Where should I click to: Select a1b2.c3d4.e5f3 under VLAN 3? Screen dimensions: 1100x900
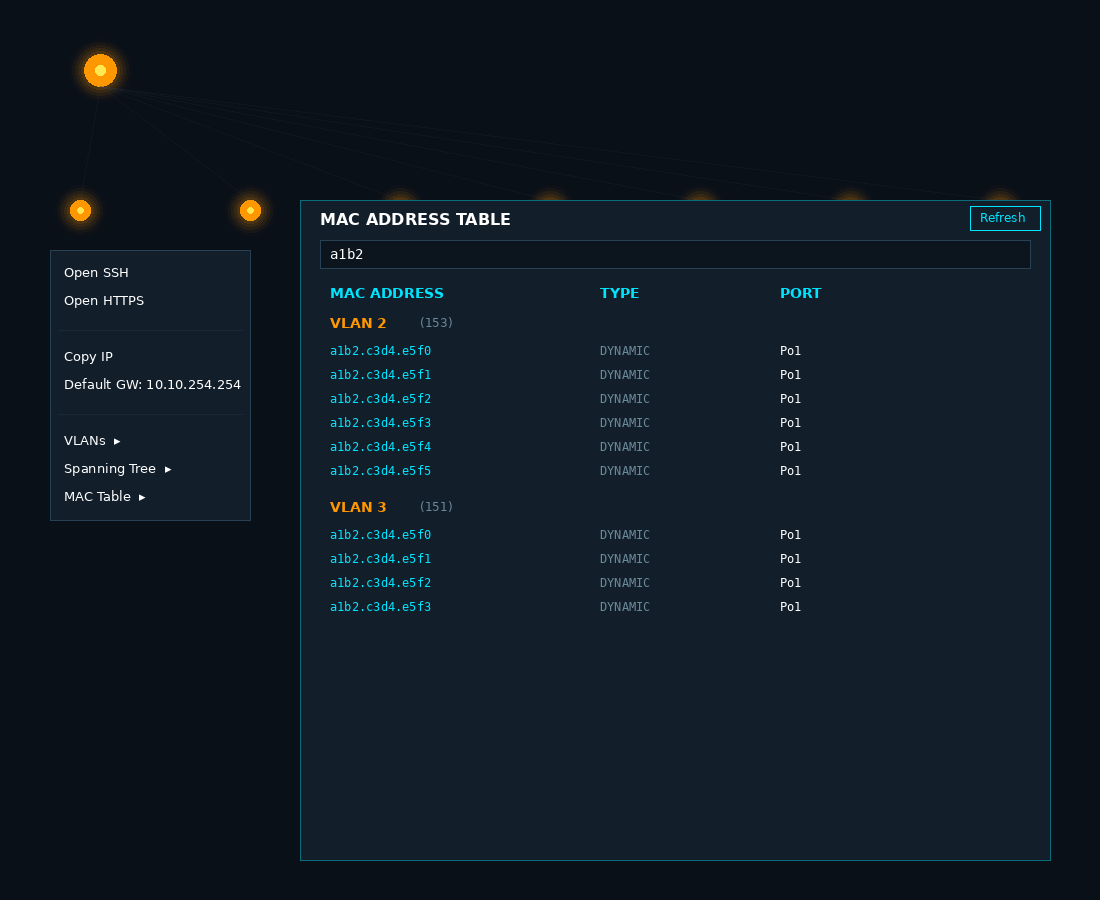tap(380, 607)
